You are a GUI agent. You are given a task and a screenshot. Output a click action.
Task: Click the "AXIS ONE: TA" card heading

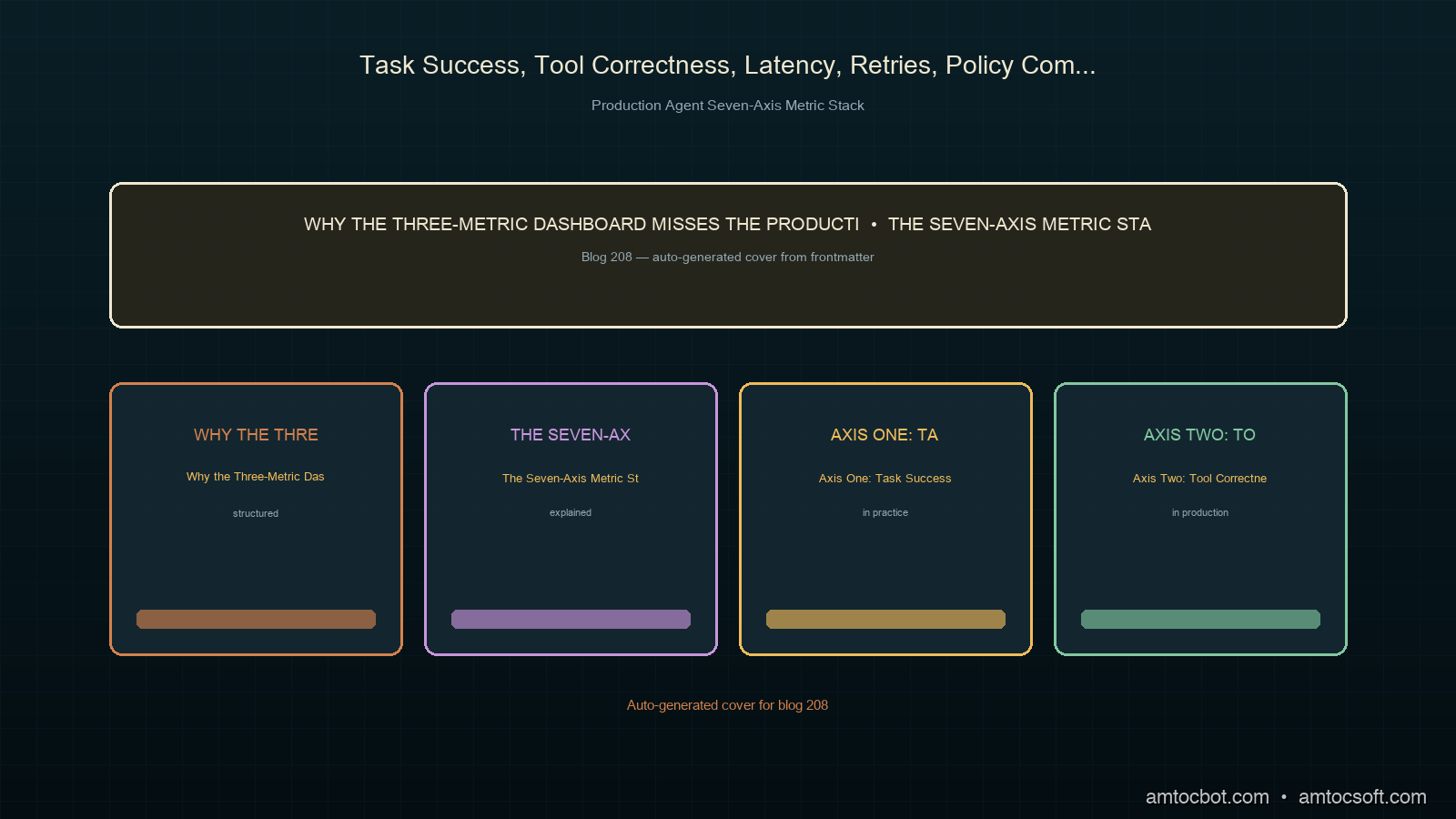885,435
